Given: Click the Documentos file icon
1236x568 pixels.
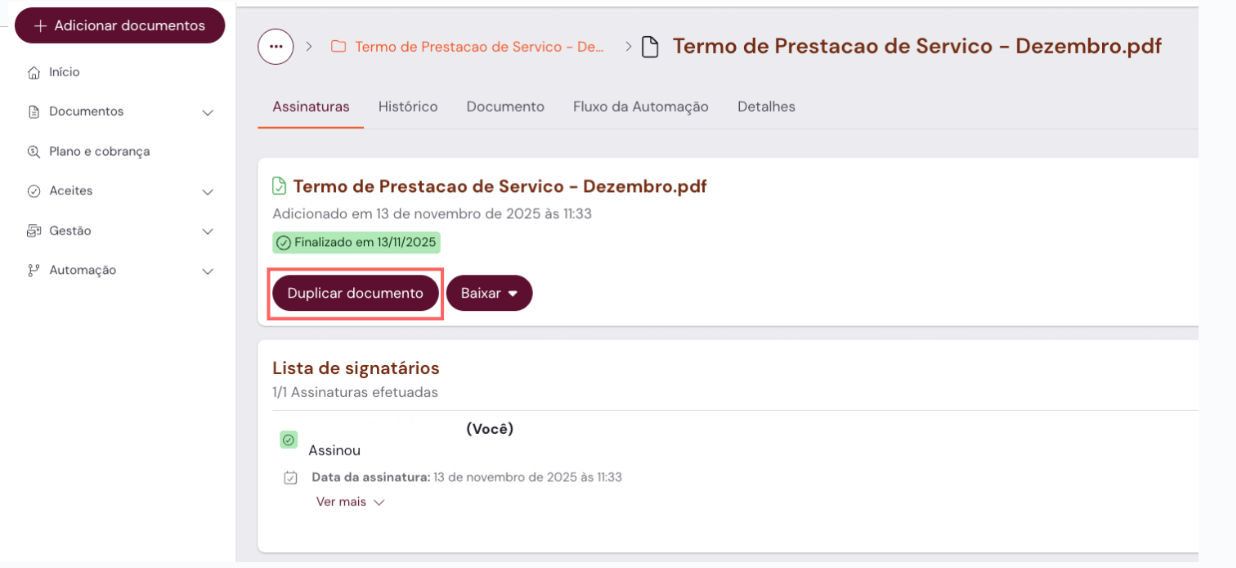Looking at the screenshot, I should tap(34, 112).
